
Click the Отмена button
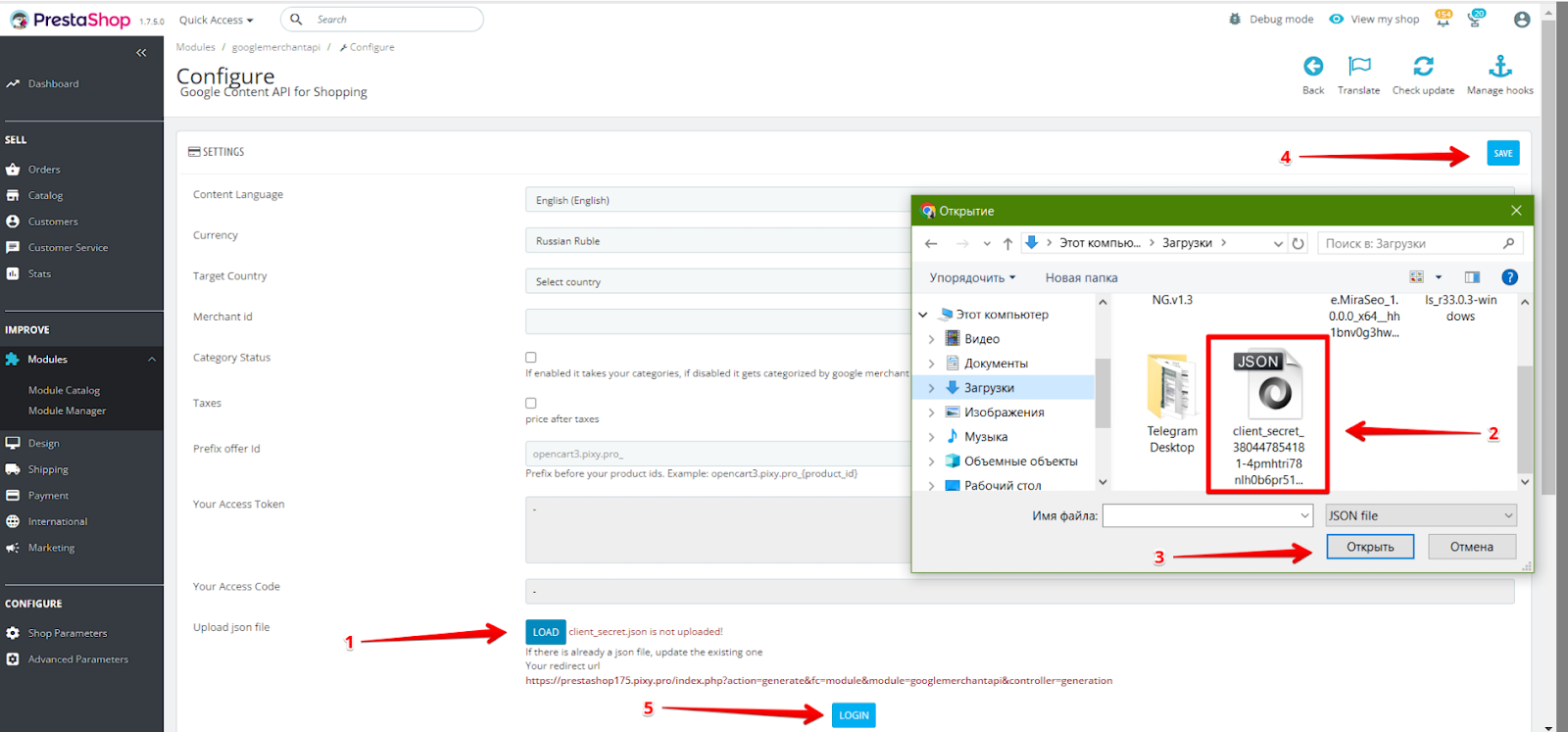tap(1472, 547)
